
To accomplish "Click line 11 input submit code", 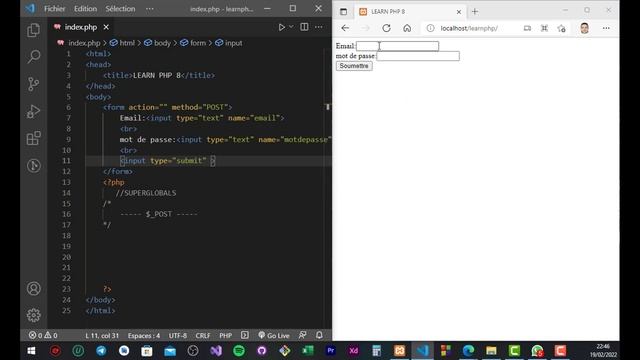I will [167, 161].
